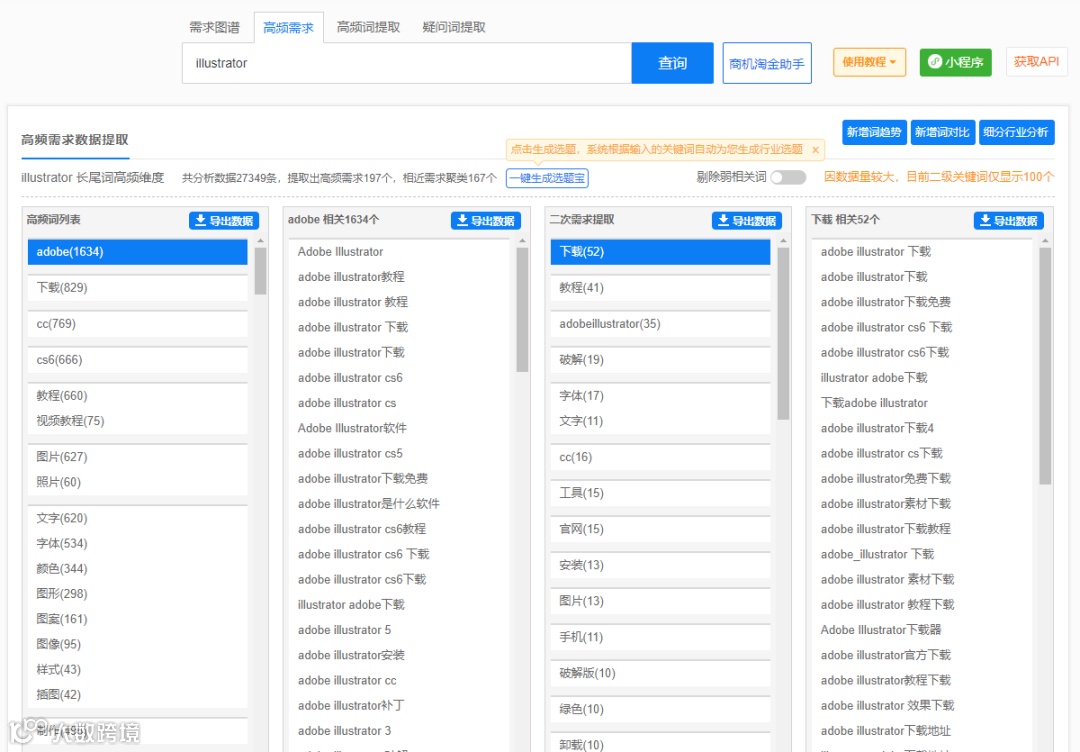Image resolution: width=1080 pixels, height=752 pixels.
Task: Select cs6(666) in the high-frequency list
Action: pyautogui.click(x=138, y=359)
